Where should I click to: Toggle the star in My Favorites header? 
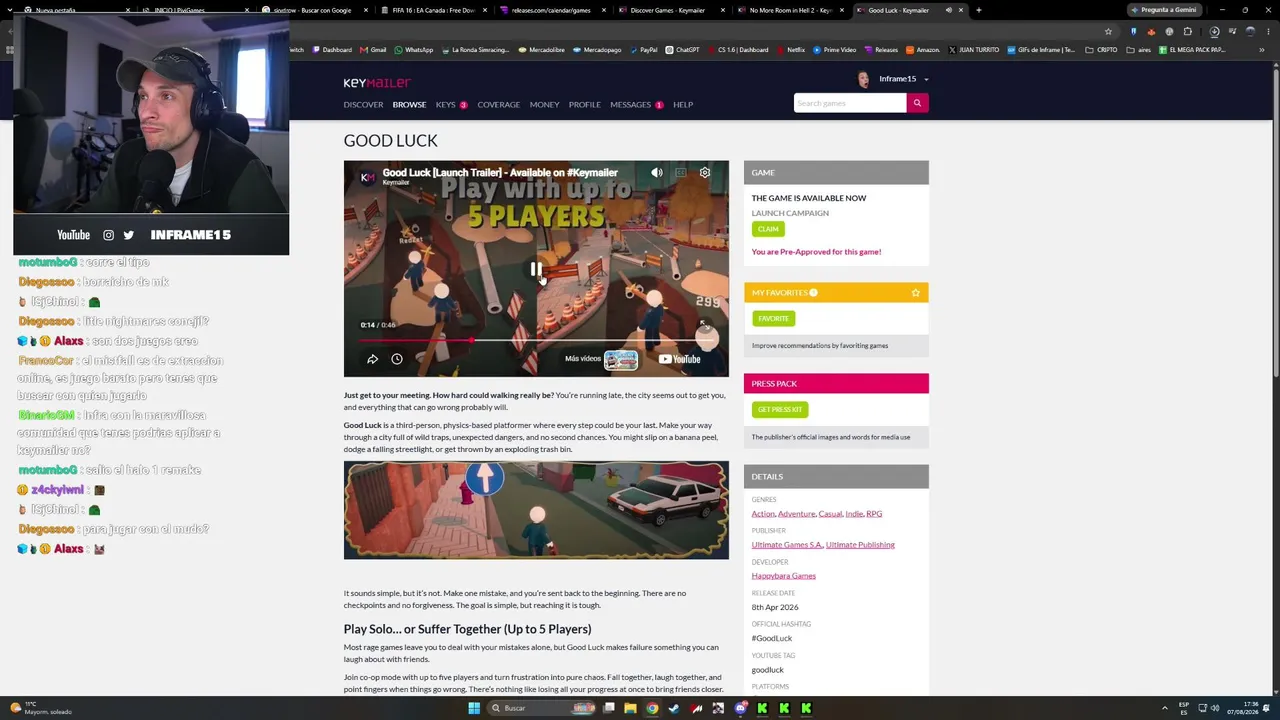coord(915,292)
